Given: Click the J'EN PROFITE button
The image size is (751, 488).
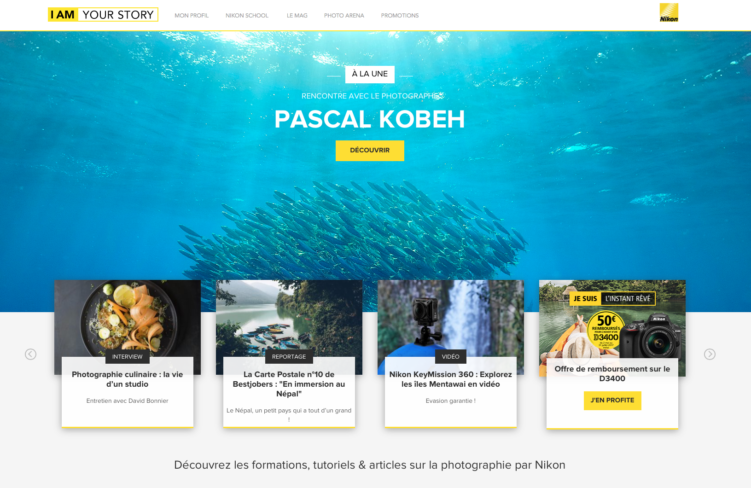Looking at the screenshot, I should pos(612,400).
